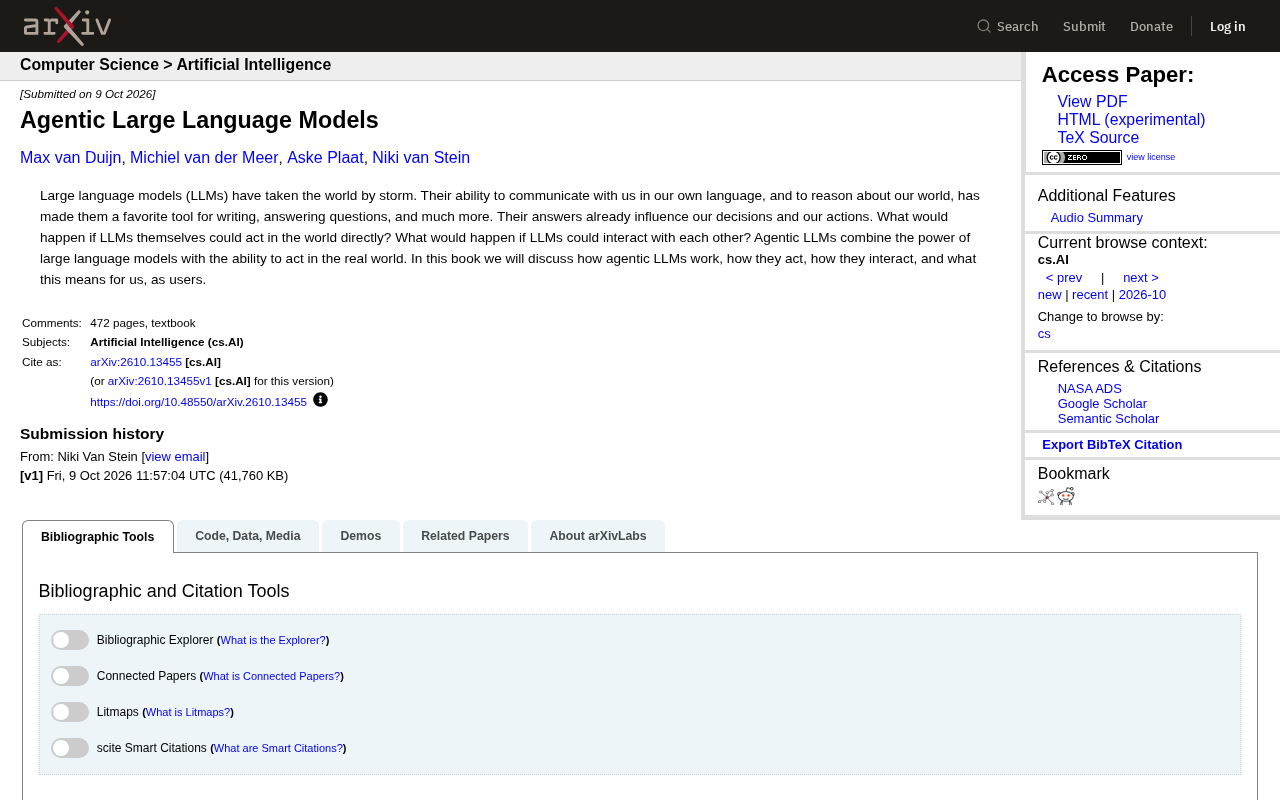Open Semantic Scholar link
Image resolution: width=1280 pixels, height=800 pixels.
1108,419
